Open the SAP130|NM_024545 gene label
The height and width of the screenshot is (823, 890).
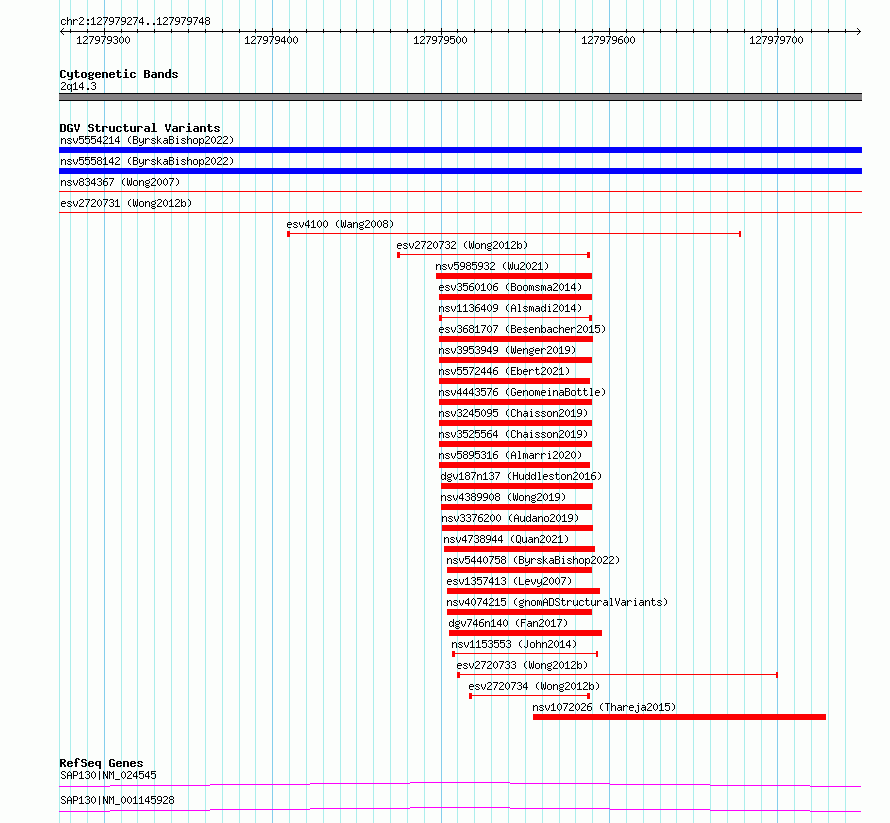(108, 775)
